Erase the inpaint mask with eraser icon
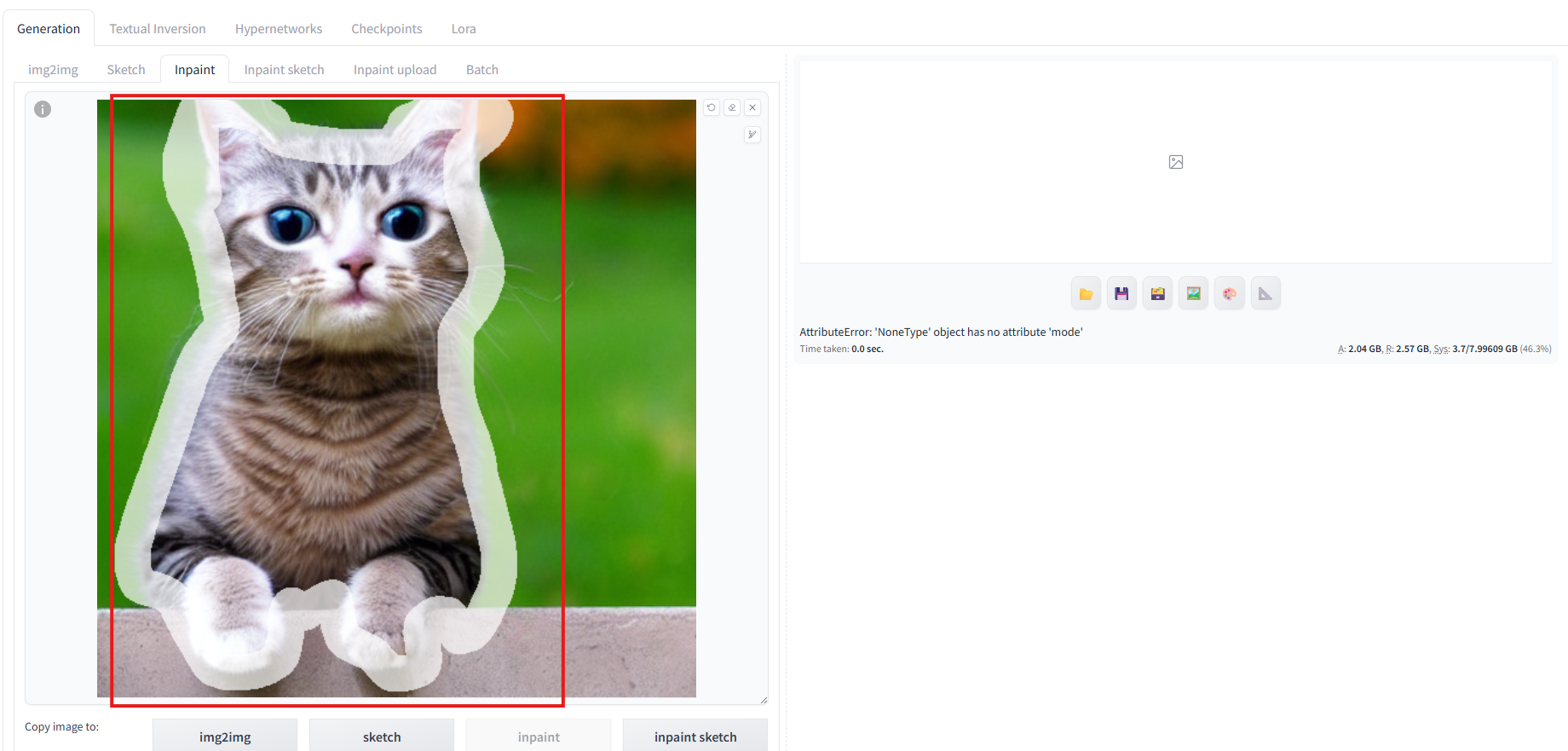1568x751 pixels. (x=732, y=107)
